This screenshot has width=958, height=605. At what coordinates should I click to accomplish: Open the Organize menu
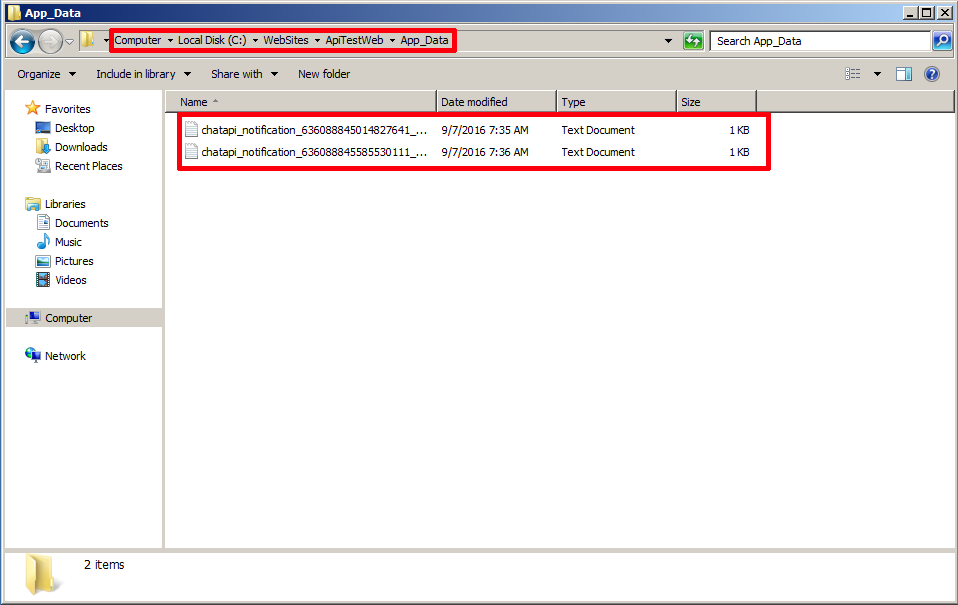click(46, 74)
